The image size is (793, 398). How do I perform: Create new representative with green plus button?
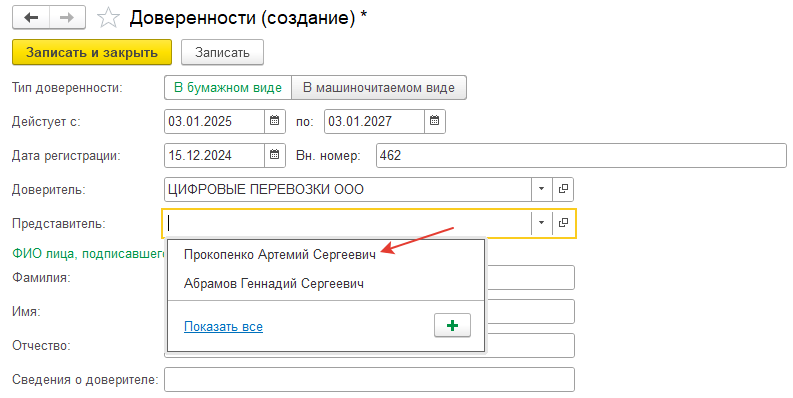(452, 326)
